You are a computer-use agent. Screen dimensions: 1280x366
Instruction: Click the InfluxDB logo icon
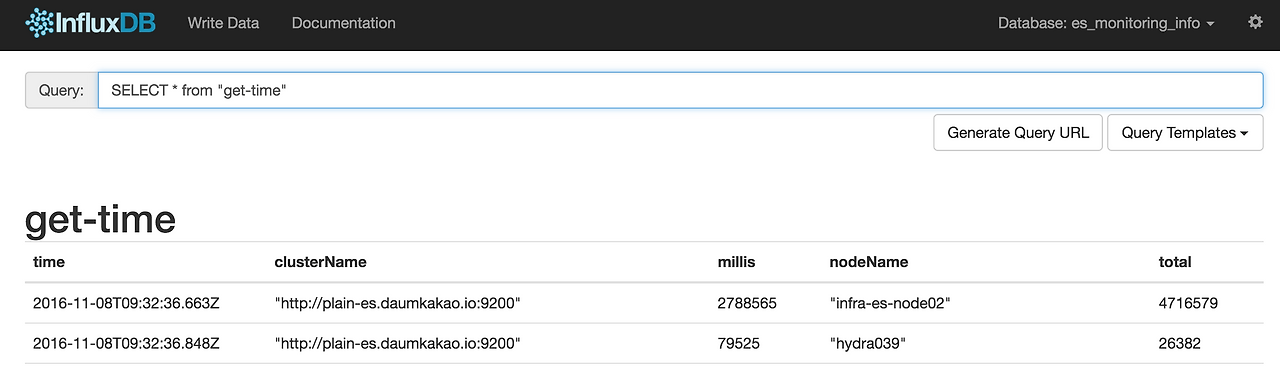click(x=40, y=23)
